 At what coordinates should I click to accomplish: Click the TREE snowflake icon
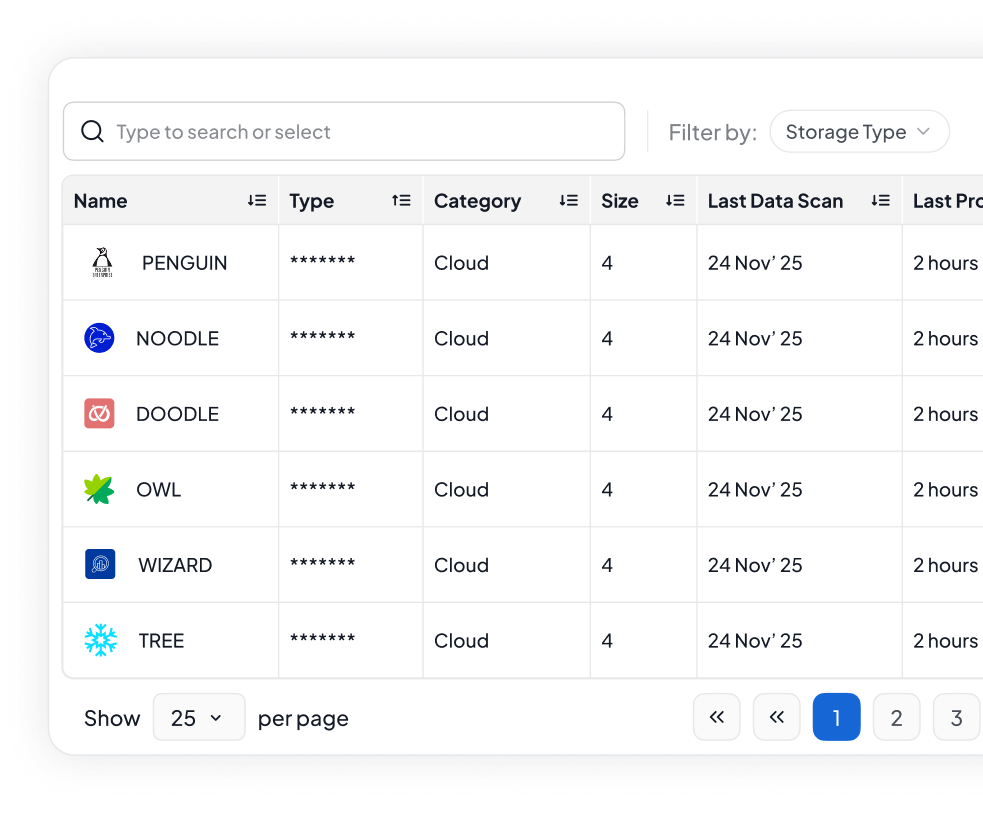[100, 640]
